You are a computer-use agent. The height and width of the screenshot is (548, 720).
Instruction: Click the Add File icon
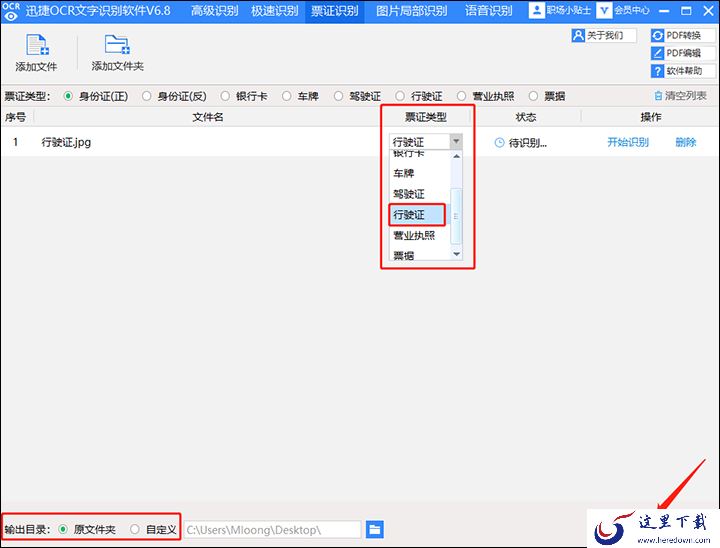[37, 45]
